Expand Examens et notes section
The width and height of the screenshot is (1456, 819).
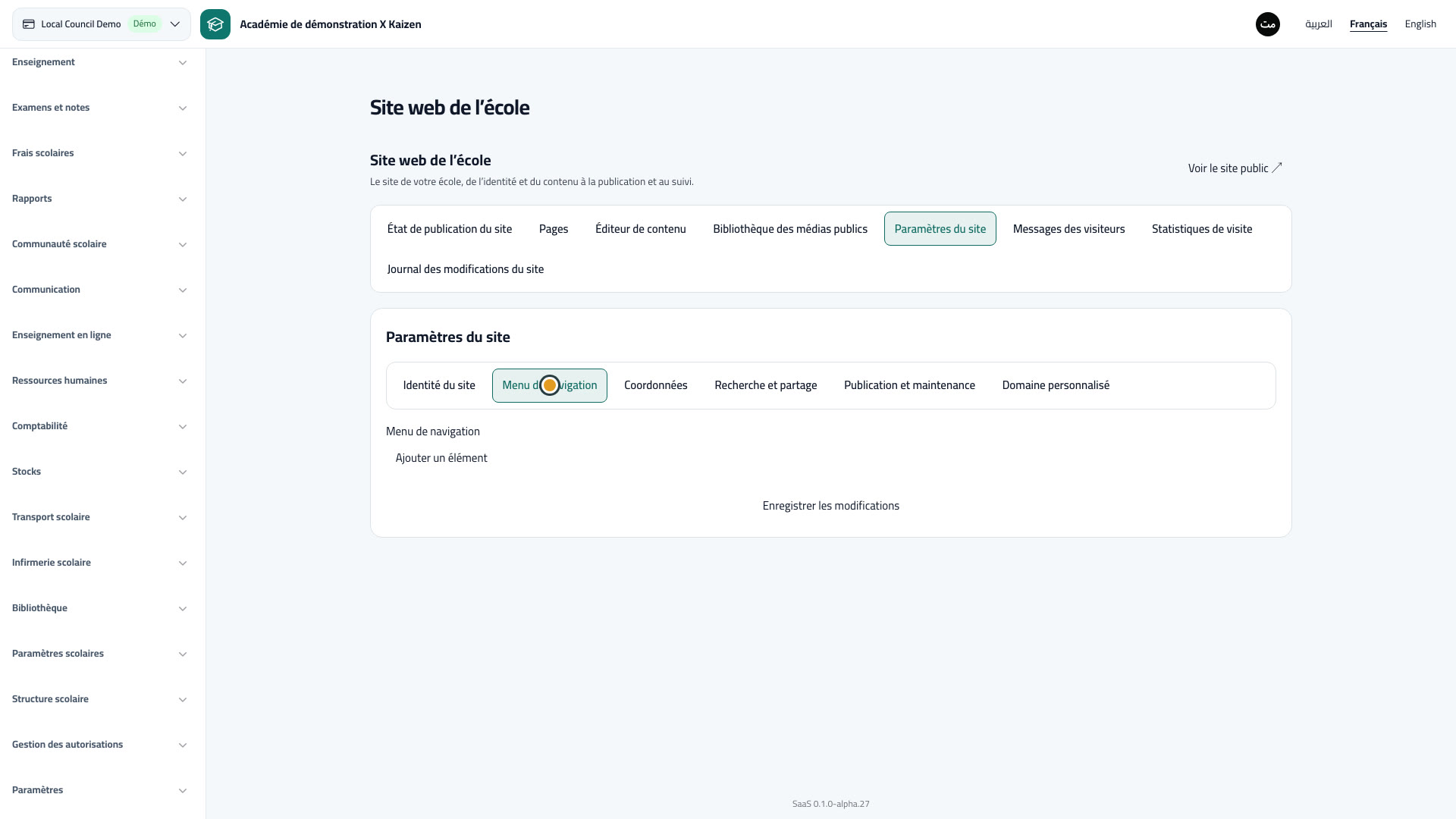coord(99,108)
